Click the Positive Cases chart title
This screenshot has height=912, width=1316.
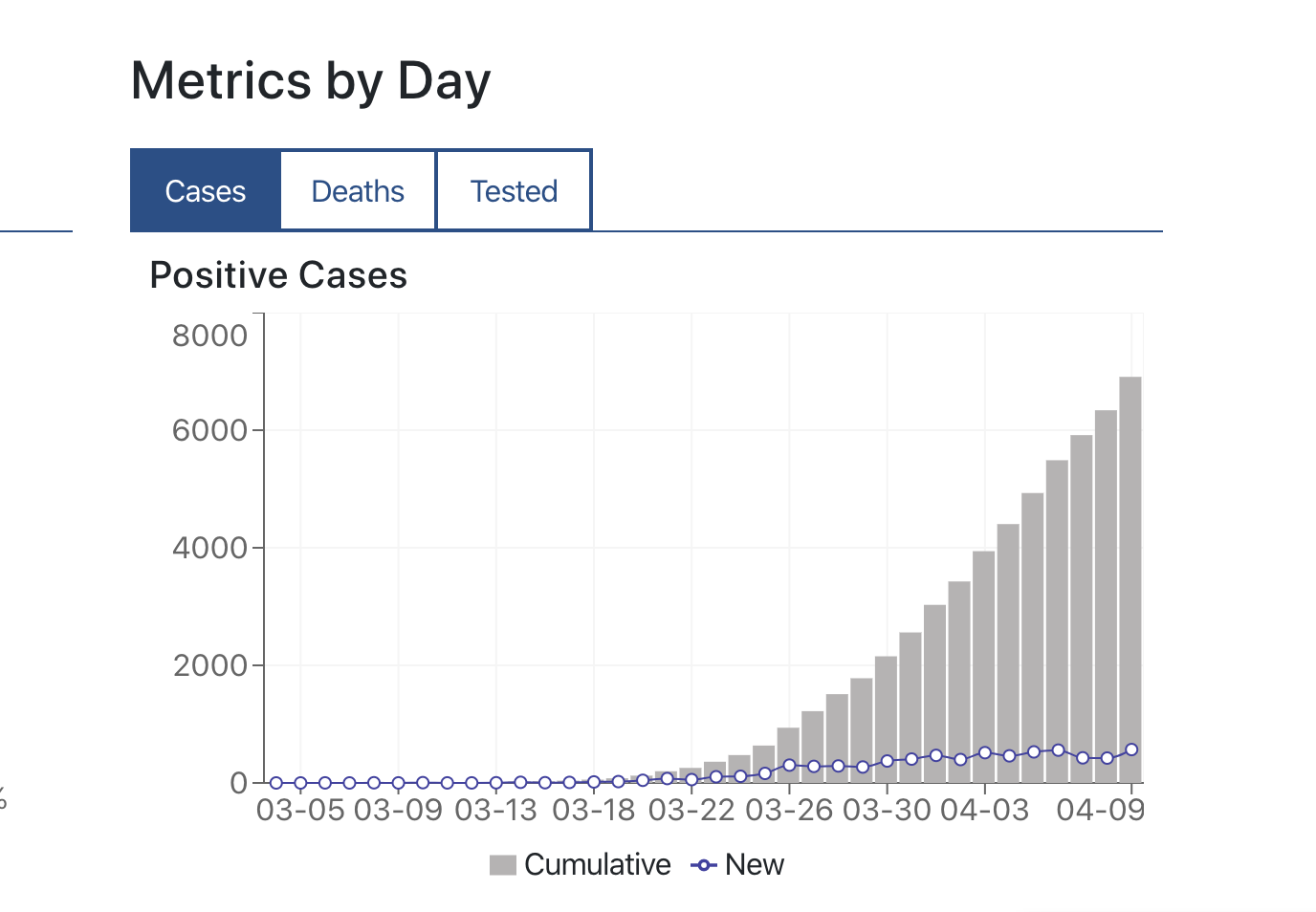pos(278,275)
